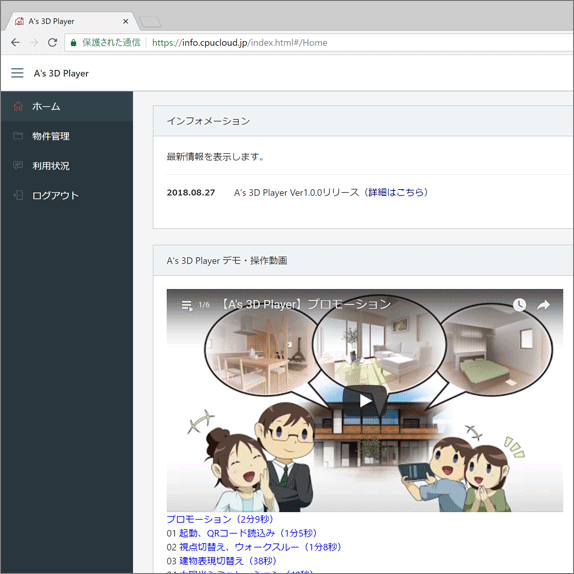Reload the page with refresh icon

52,42
